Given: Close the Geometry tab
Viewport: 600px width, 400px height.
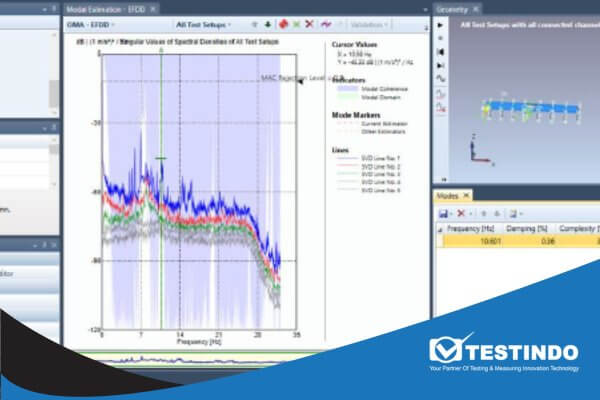Looking at the screenshot, I should pos(476,9).
